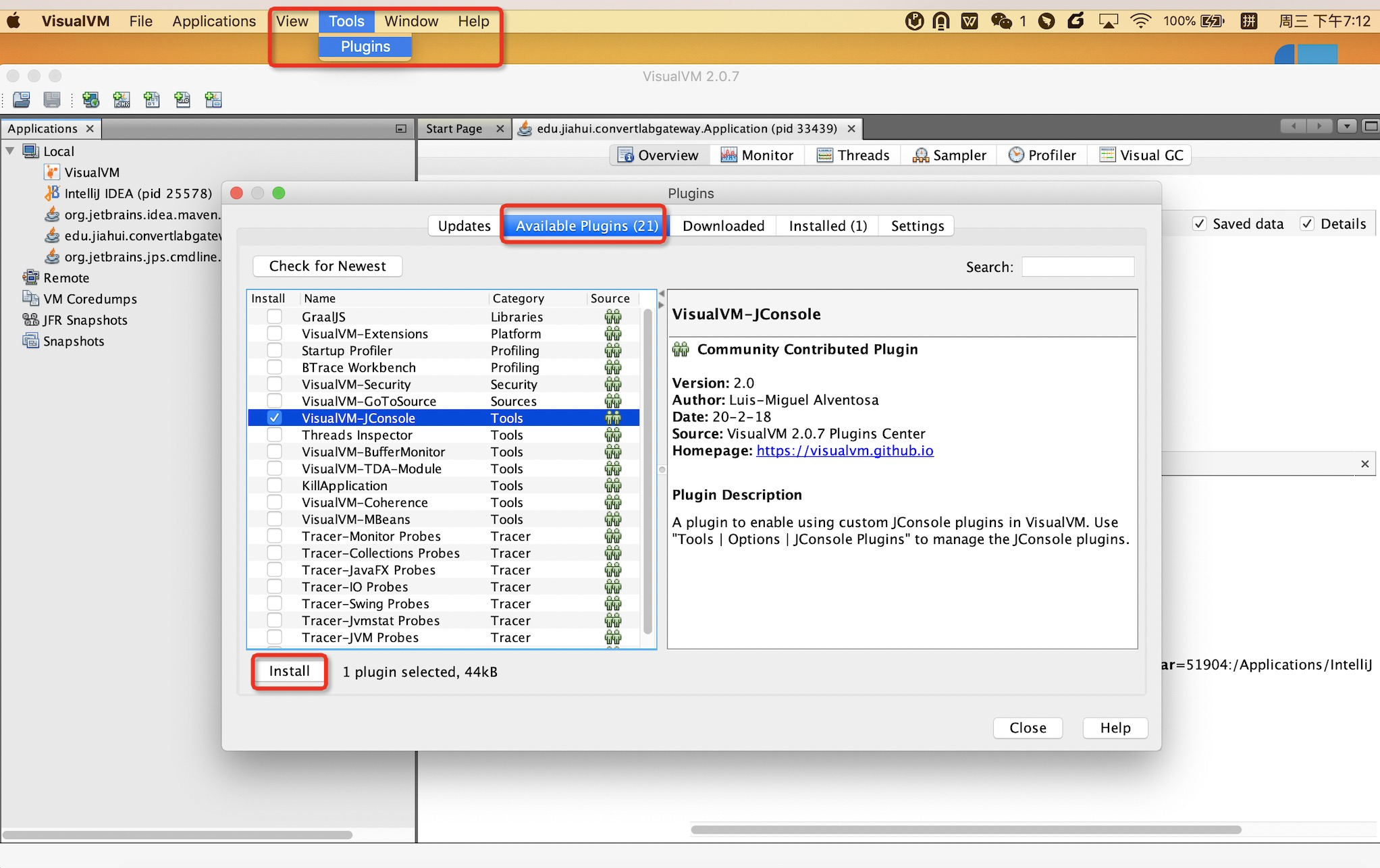This screenshot has width=1380, height=868.
Task: Click the Load snapshot toolbar icon
Action: point(21,100)
